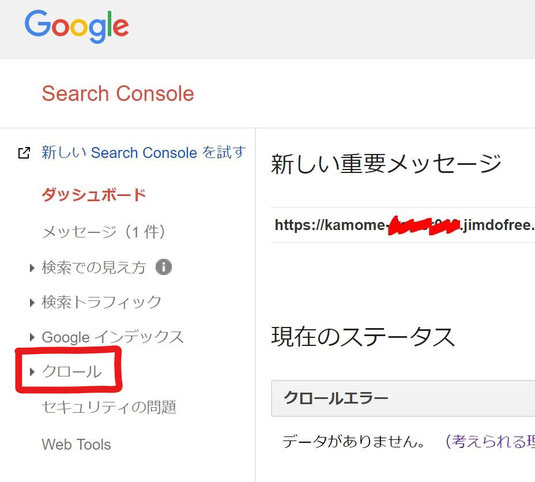The height and width of the screenshot is (482, 535).
Task: Select クロール menu label
Action: tap(72, 371)
